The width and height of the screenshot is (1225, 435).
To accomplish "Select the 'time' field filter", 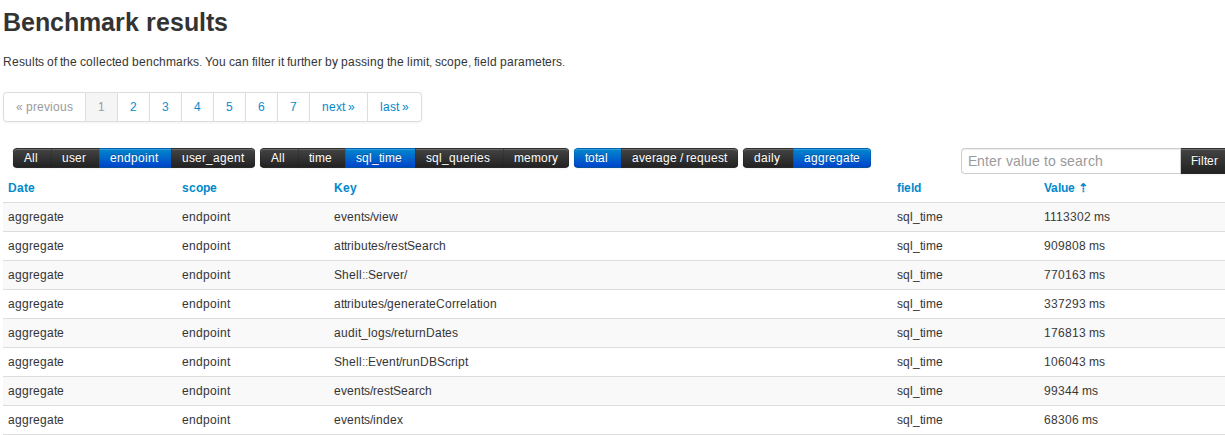I will (320, 158).
